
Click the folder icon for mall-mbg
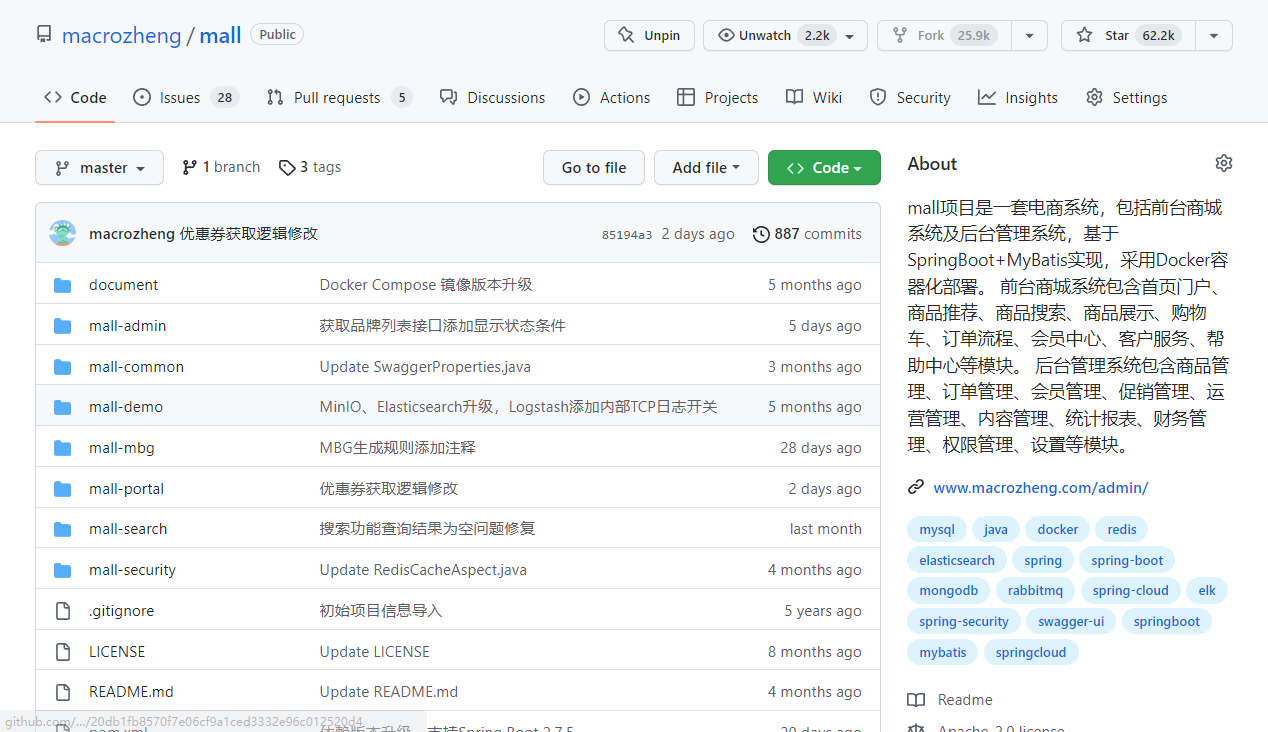[x=63, y=448]
